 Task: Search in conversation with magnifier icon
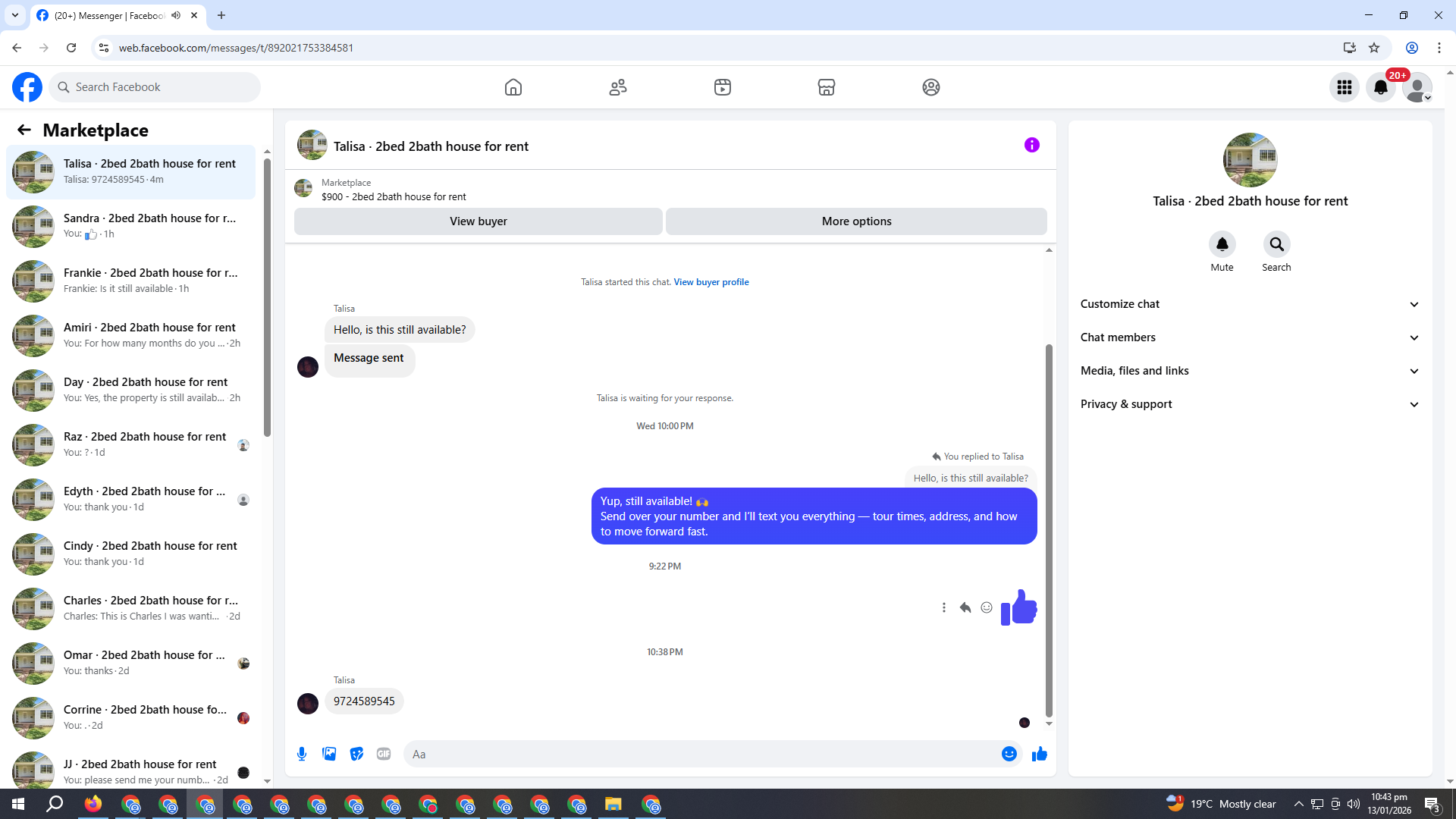coord(1276,244)
